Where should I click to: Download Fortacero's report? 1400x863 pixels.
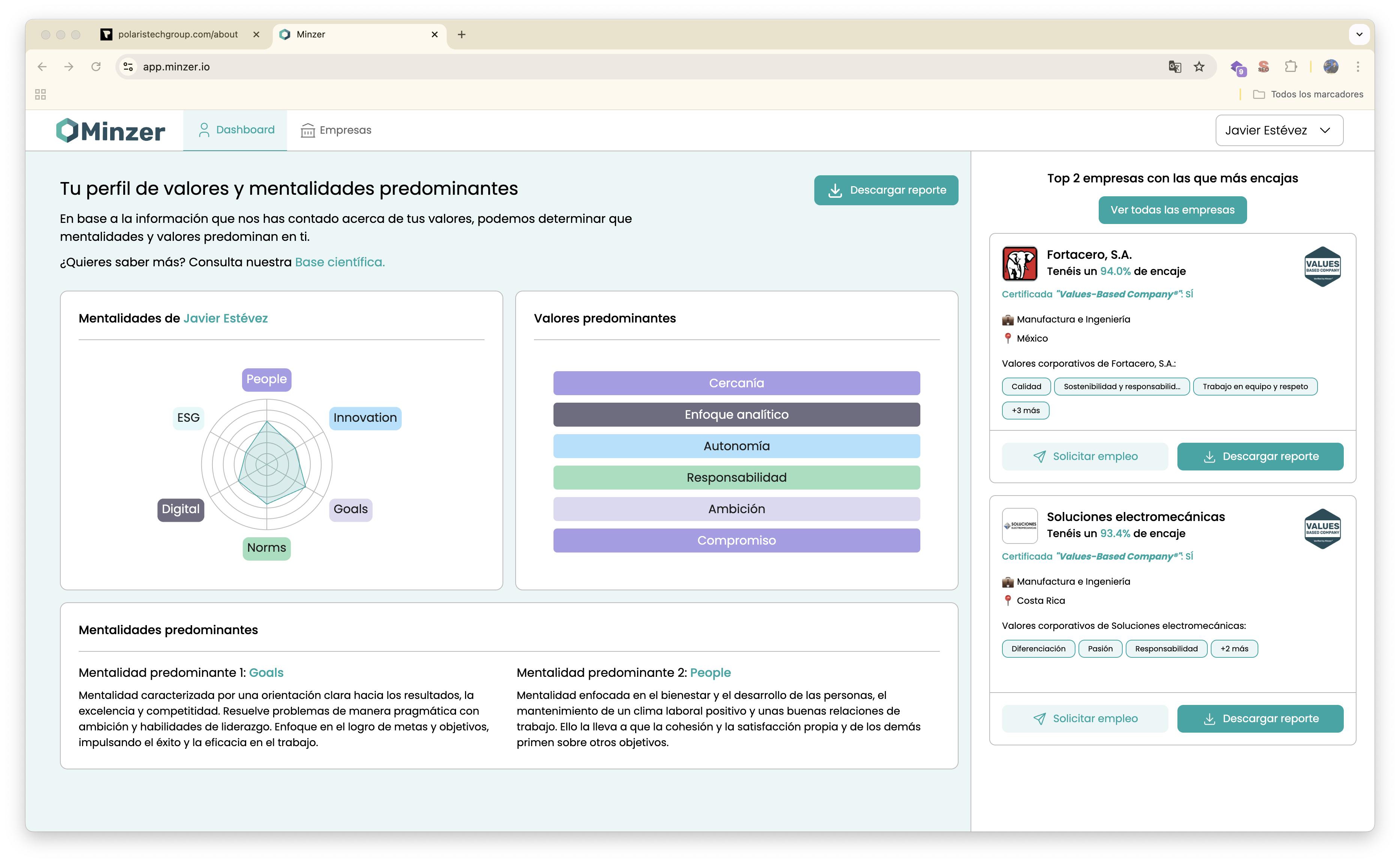click(1260, 457)
